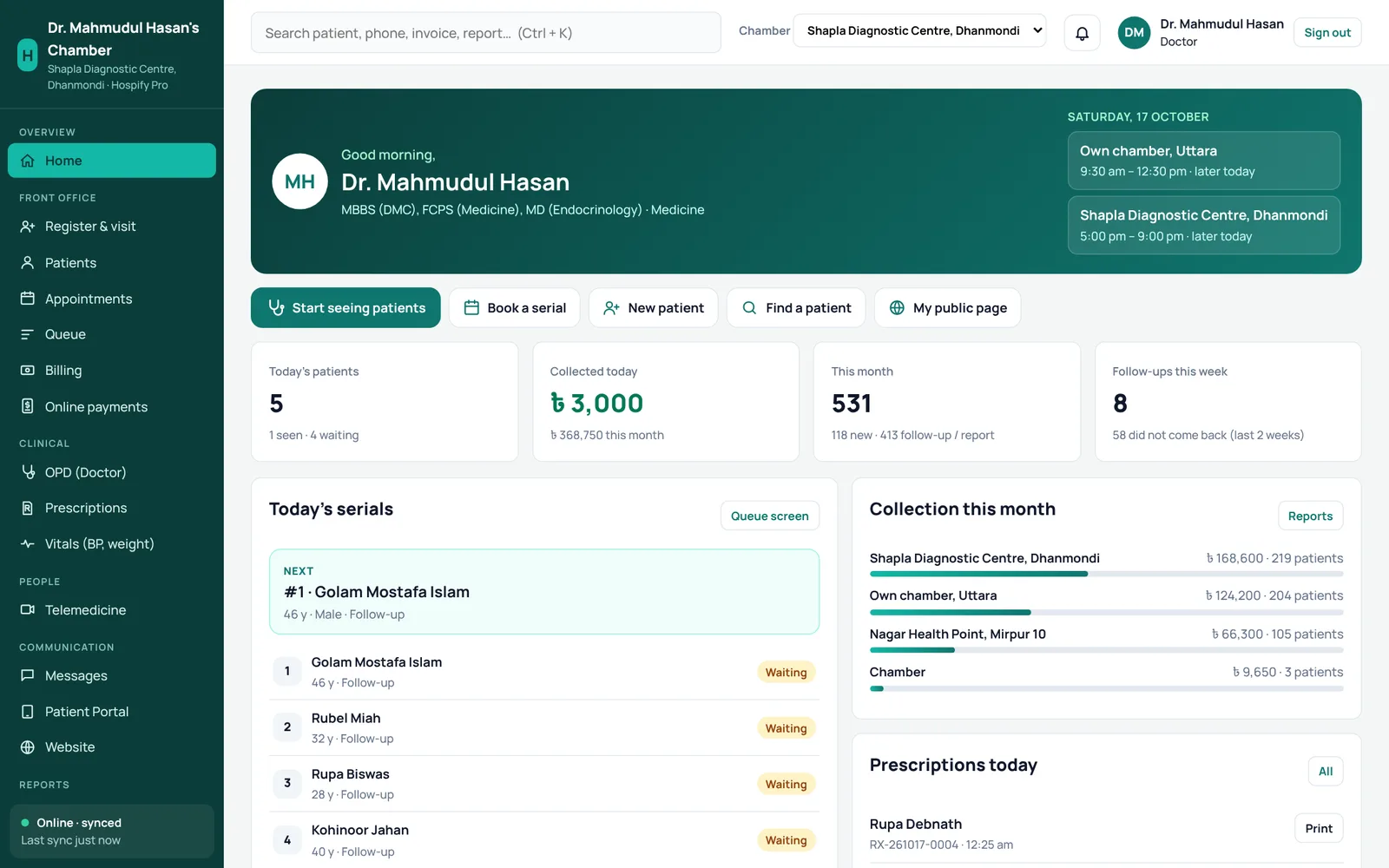Screen dimensions: 1389x868
Task: Click the Telemedicine video camera icon
Action: (28, 610)
